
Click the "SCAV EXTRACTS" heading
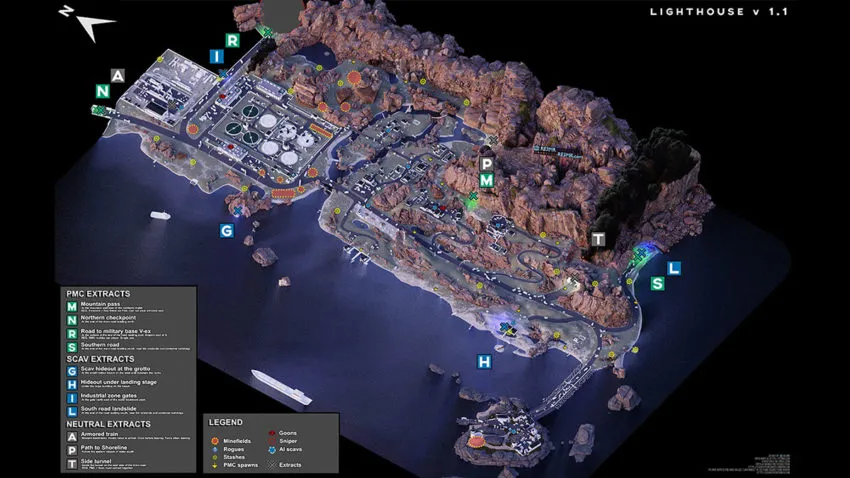point(100,359)
